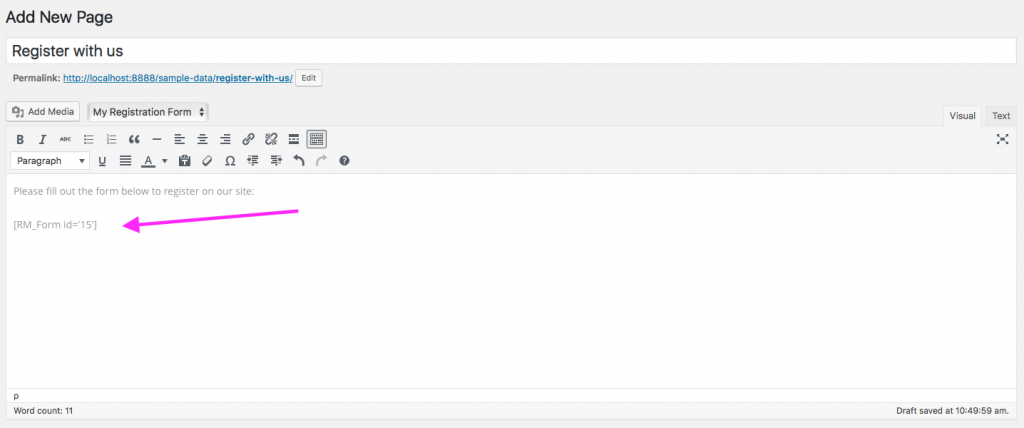Screen dimensions: 1024x428
Task: Expand the text color dropdown arrow
Action: click(164, 160)
